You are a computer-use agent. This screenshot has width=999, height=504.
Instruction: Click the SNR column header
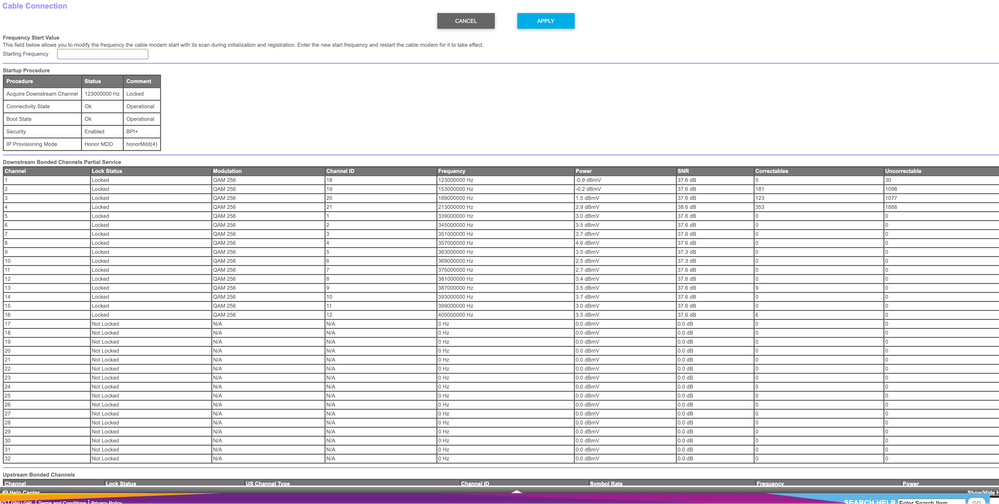(x=683, y=171)
